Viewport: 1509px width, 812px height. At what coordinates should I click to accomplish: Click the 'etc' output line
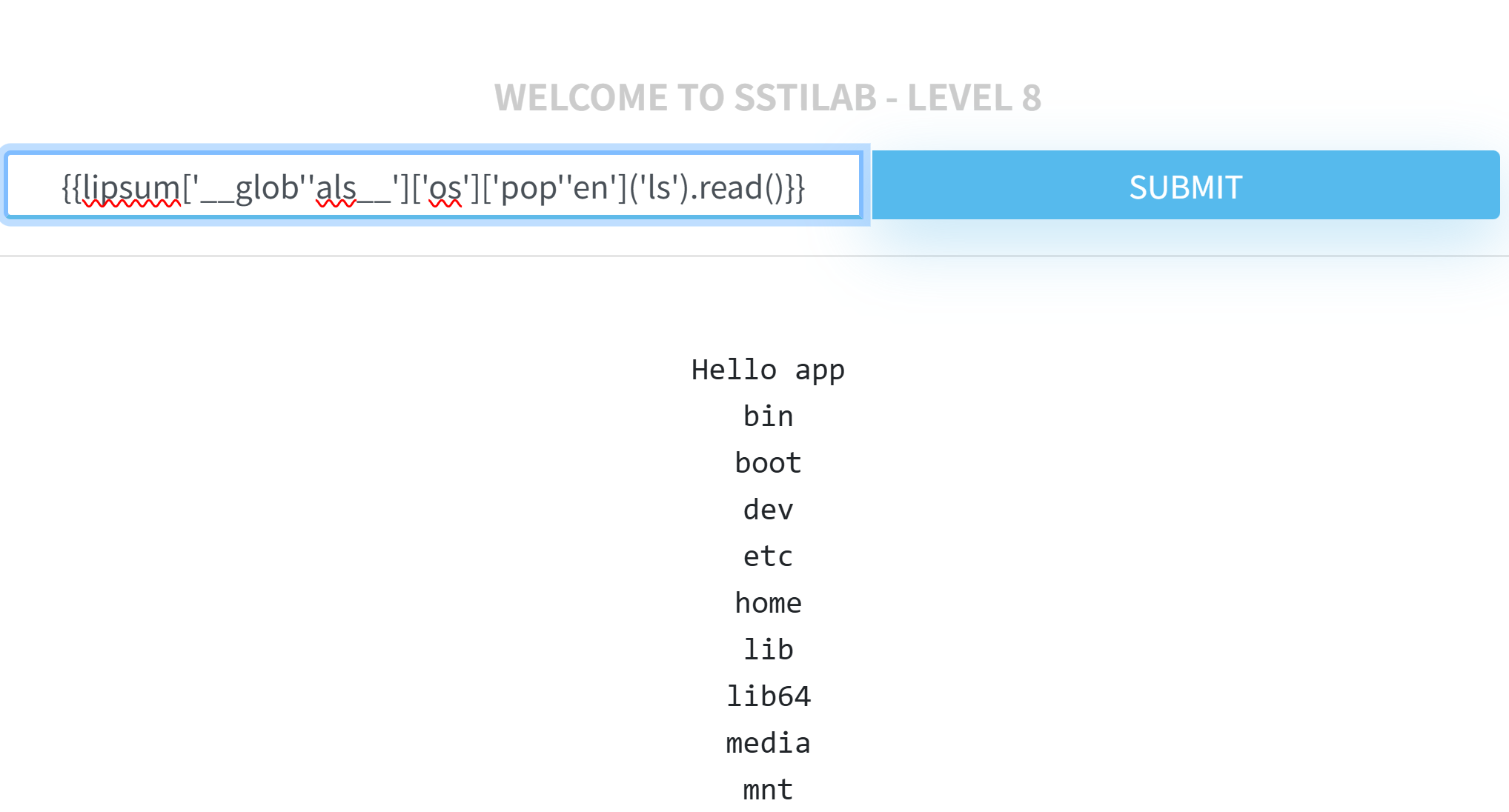pos(768,556)
